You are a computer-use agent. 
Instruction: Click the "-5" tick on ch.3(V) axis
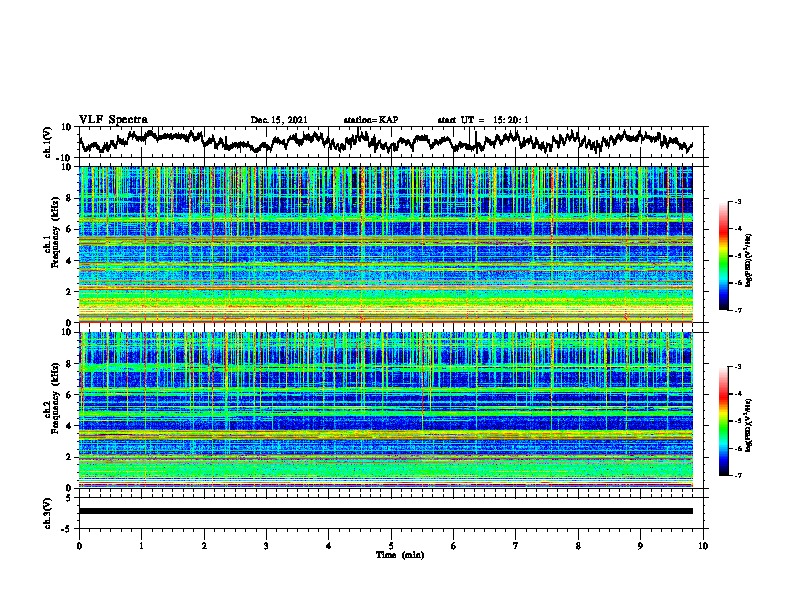coord(68,529)
